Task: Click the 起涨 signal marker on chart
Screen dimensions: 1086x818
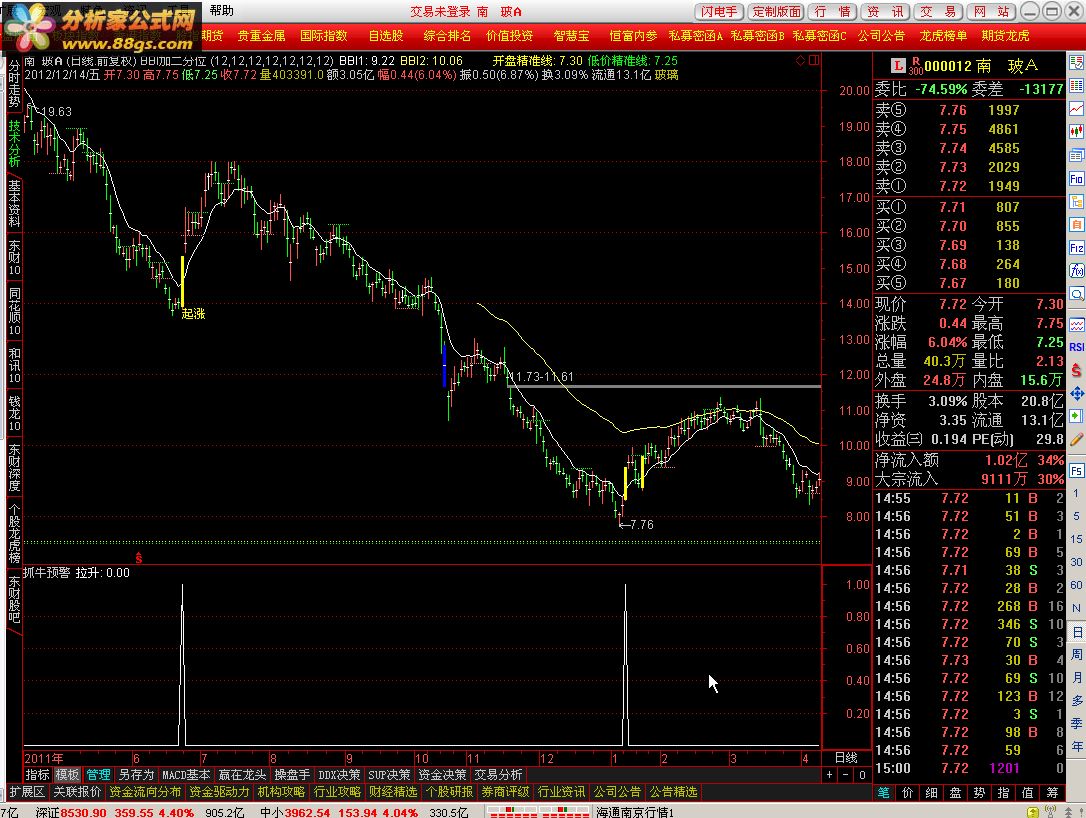Action: [193, 314]
